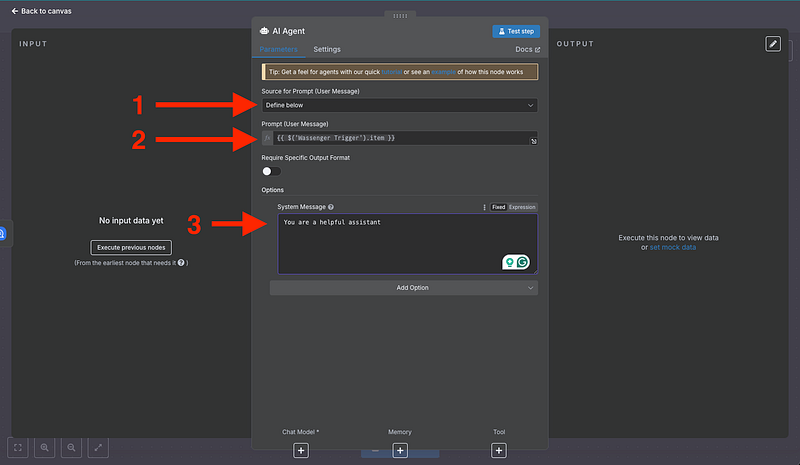
Task: Click the edit pencil icon in Output panel
Action: click(x=773, y=44)
